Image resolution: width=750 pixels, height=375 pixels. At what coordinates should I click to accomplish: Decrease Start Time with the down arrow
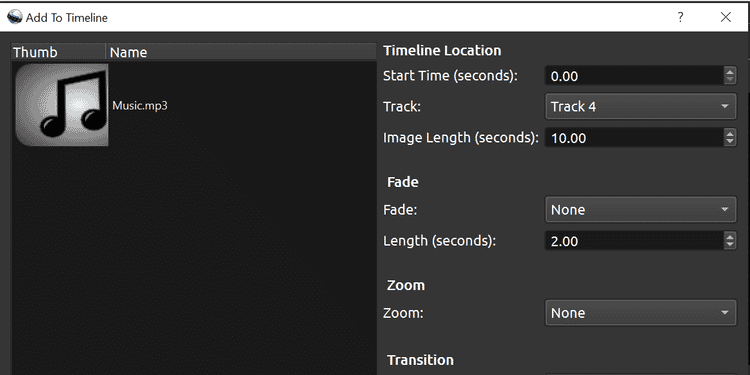click(x=729, y=80)
